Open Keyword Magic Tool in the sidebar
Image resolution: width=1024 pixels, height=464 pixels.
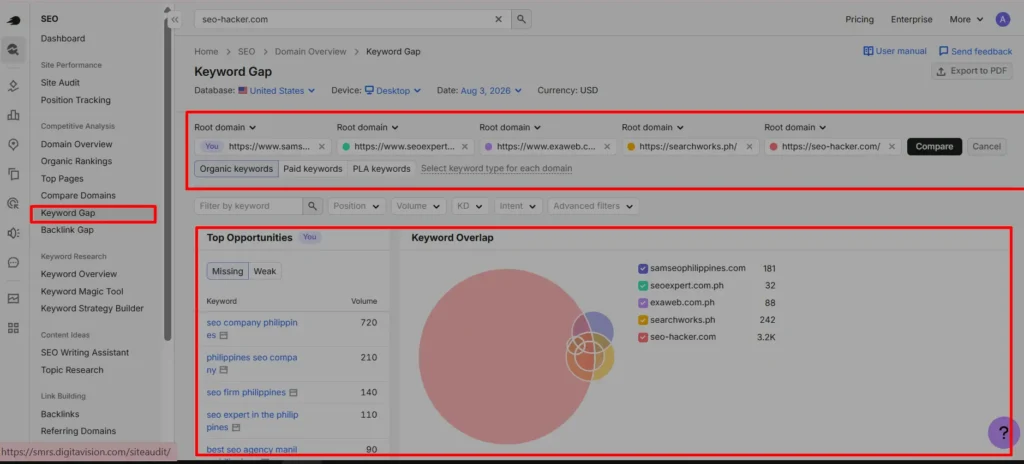click(x=82, y=291)
